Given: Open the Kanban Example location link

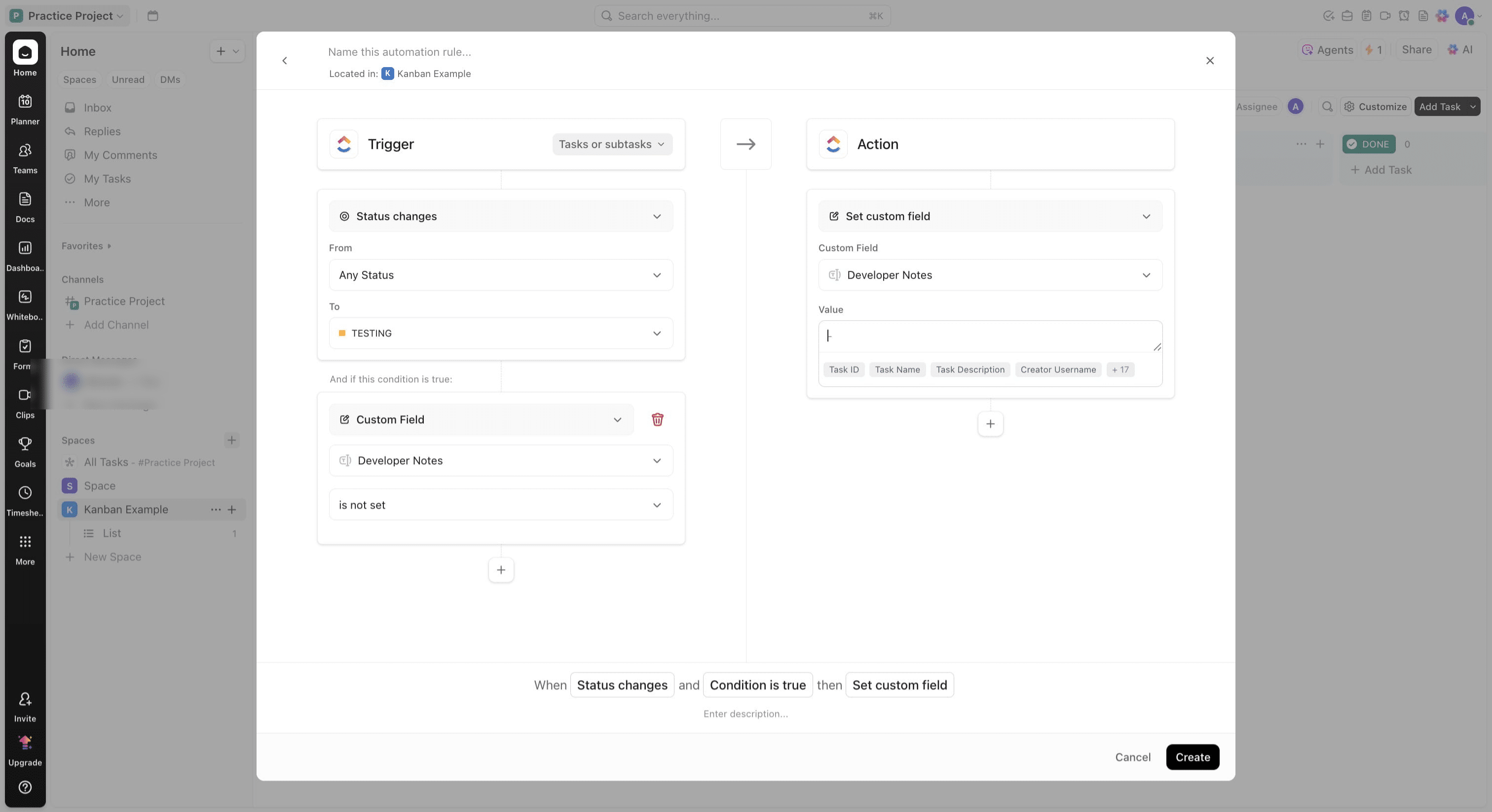Looking at the screenshot, I should 426,74.
